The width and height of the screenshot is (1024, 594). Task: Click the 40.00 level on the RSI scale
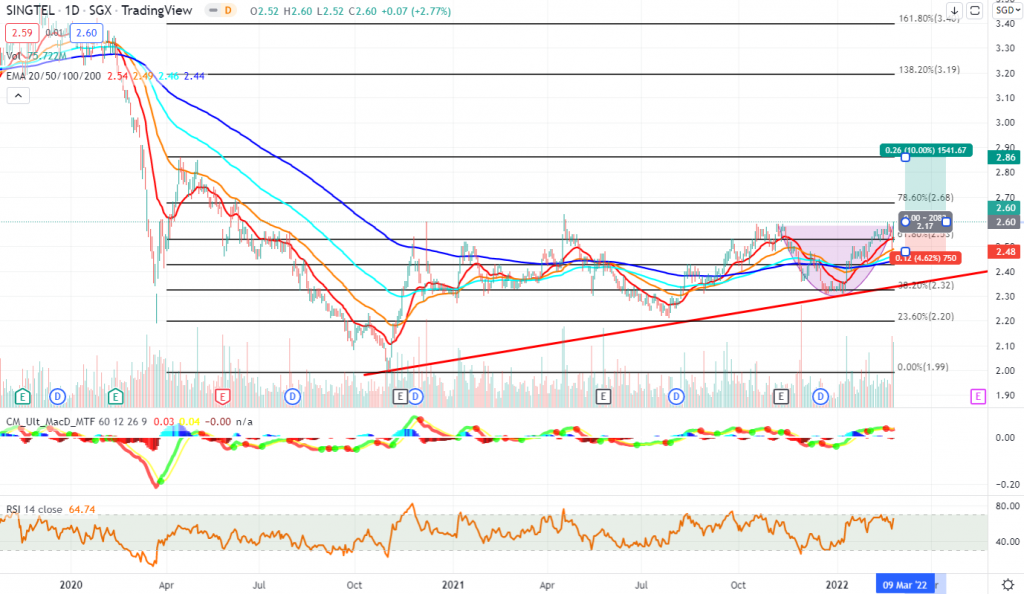click(x=1006, y=541)
